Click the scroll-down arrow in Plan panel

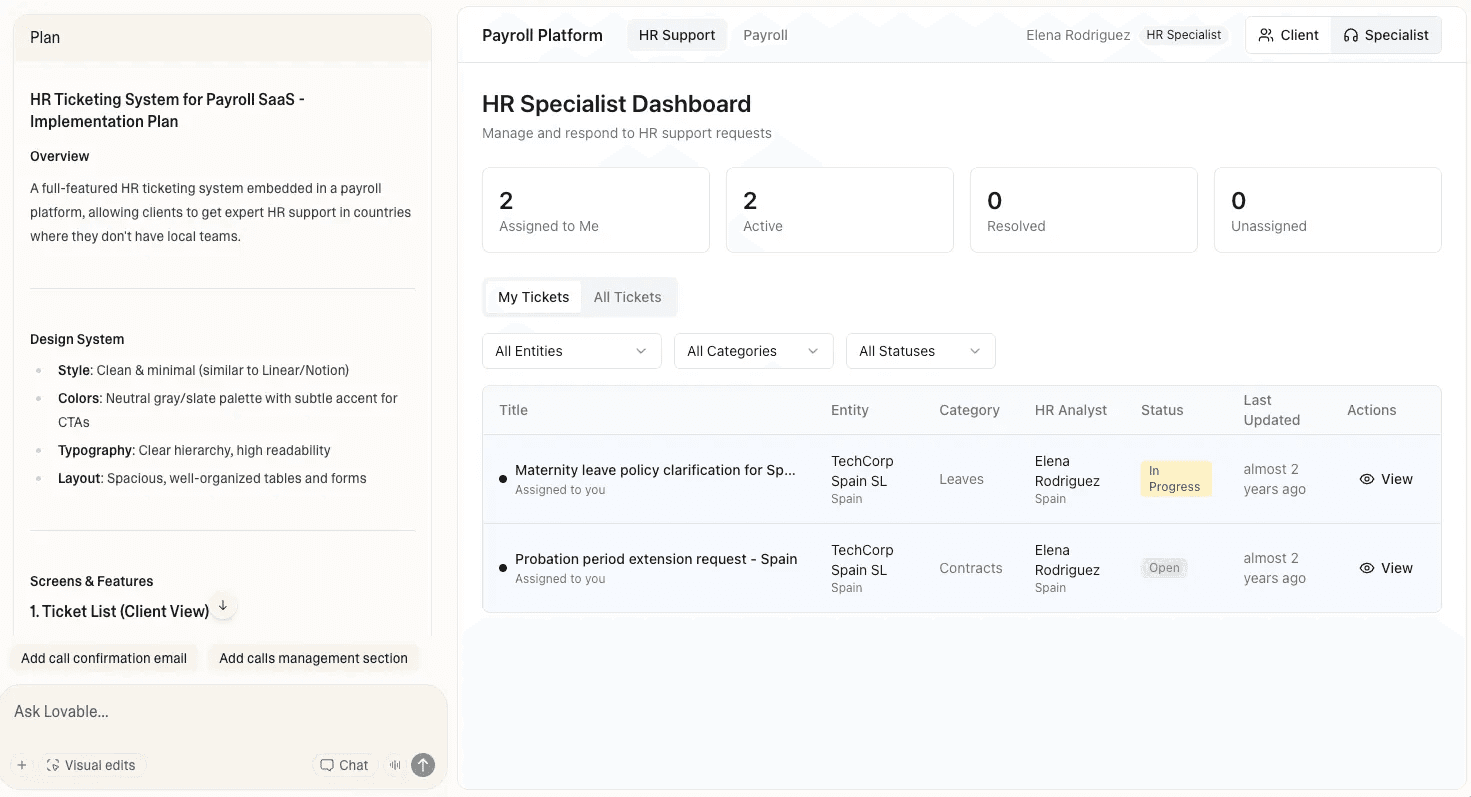223,606
